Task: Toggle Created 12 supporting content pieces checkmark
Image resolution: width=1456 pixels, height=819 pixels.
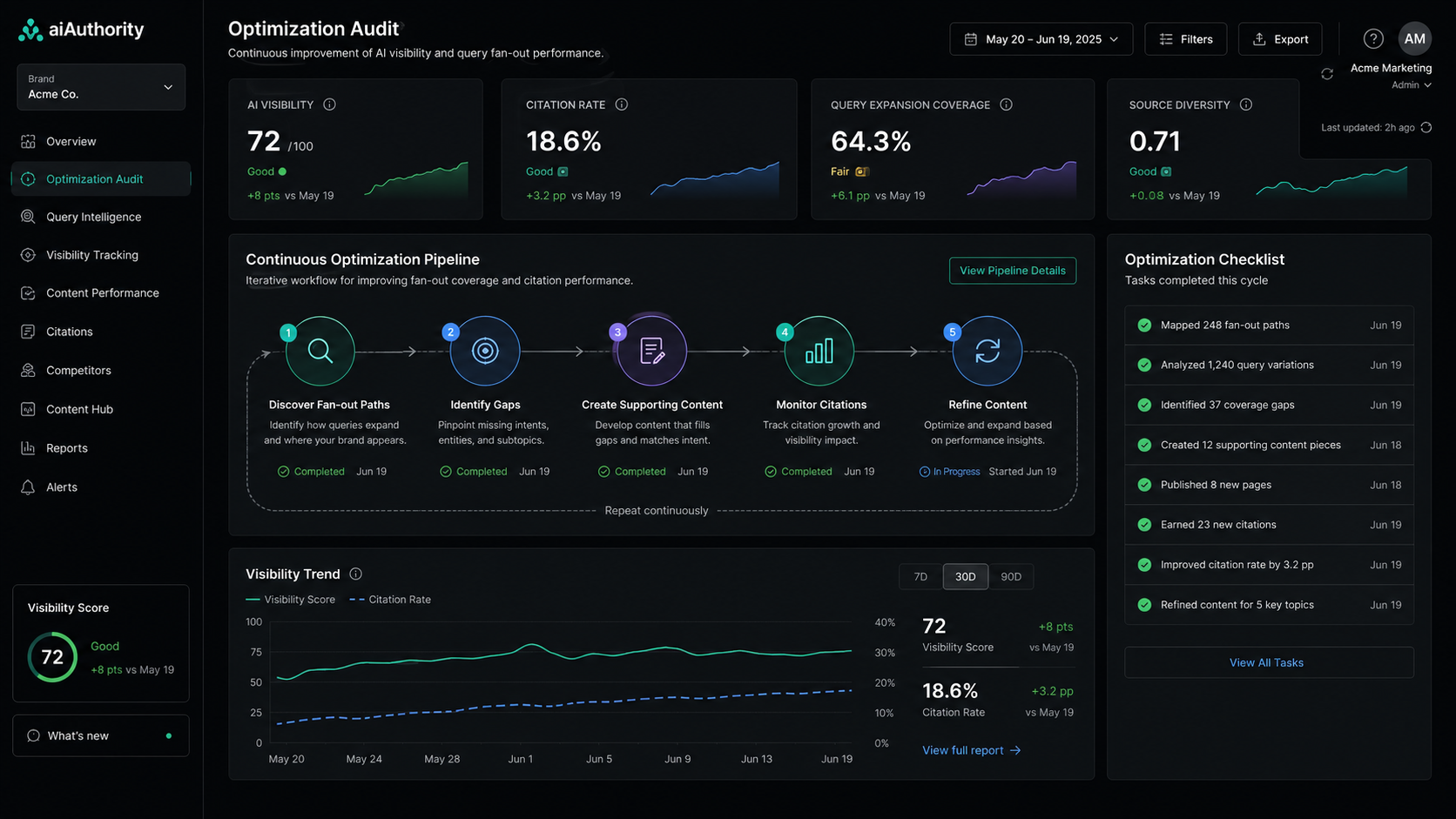Action: [x=1144, y=445]
